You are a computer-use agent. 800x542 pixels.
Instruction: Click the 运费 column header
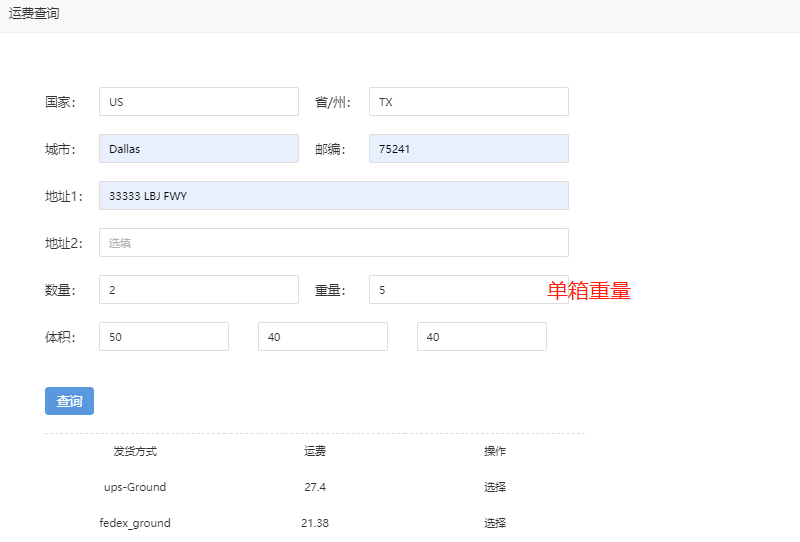pyautogui.click(x=315, y=451)
